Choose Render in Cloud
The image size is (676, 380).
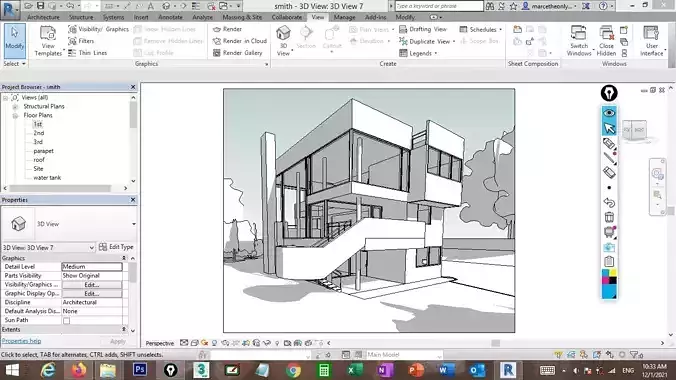(x=240, y=41)
